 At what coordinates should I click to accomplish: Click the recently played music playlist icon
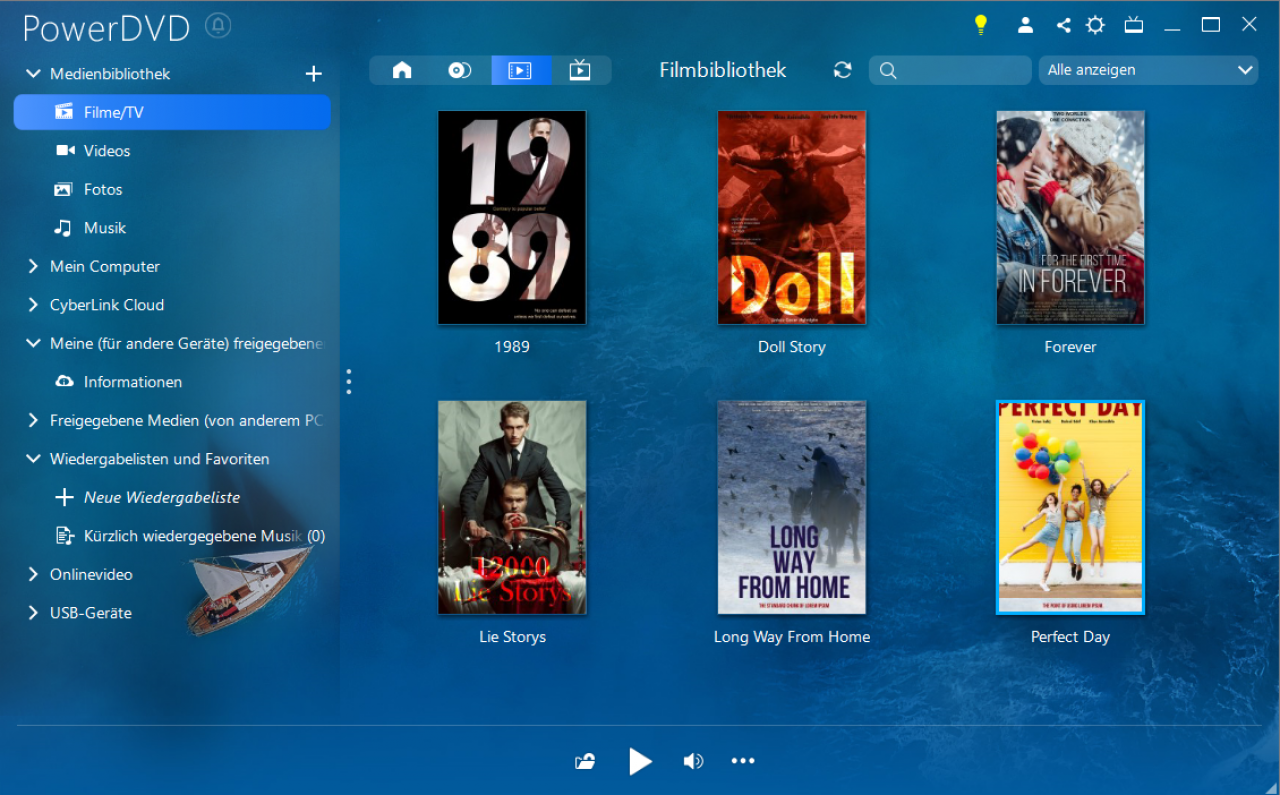pos(65,536)
